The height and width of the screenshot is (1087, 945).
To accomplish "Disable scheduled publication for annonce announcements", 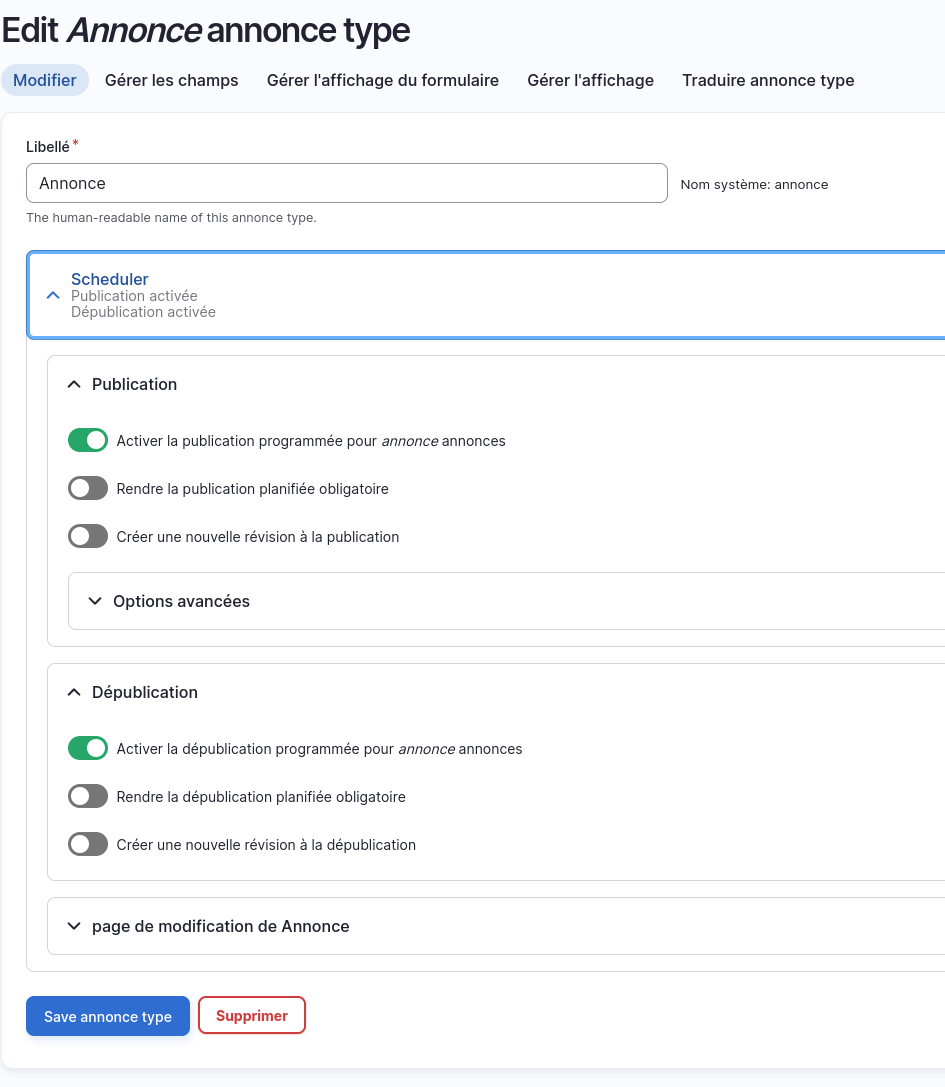I will point(88,440).
